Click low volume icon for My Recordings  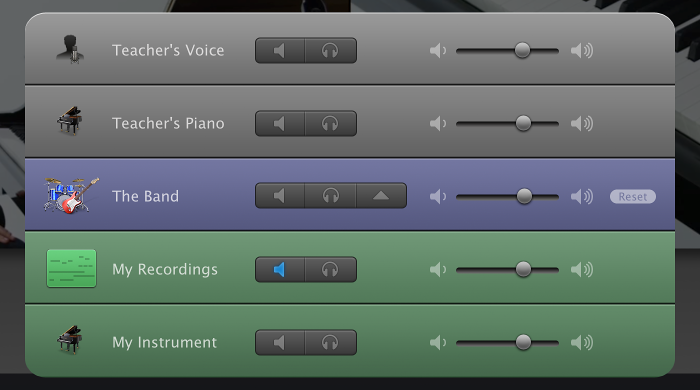click(438, 269)
